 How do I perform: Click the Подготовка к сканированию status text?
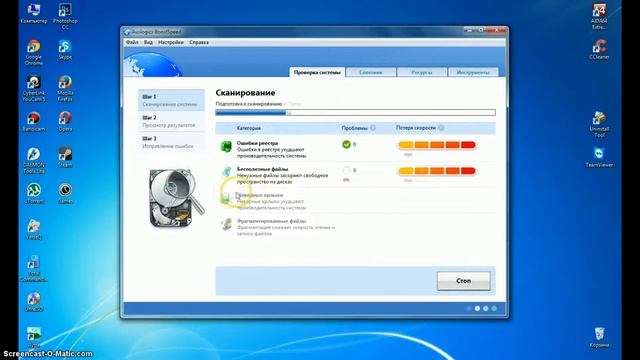249,104
